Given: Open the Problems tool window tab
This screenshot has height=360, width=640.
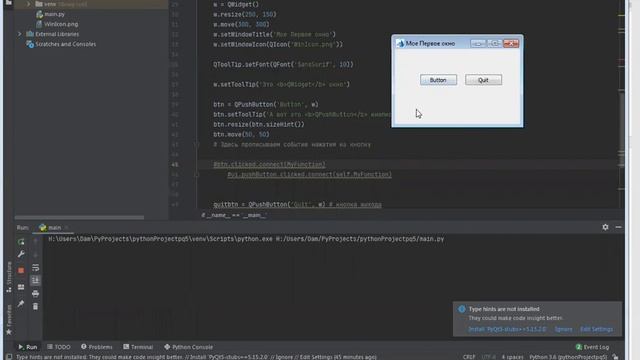Looking at the screenshot, I should coord(96,347).
